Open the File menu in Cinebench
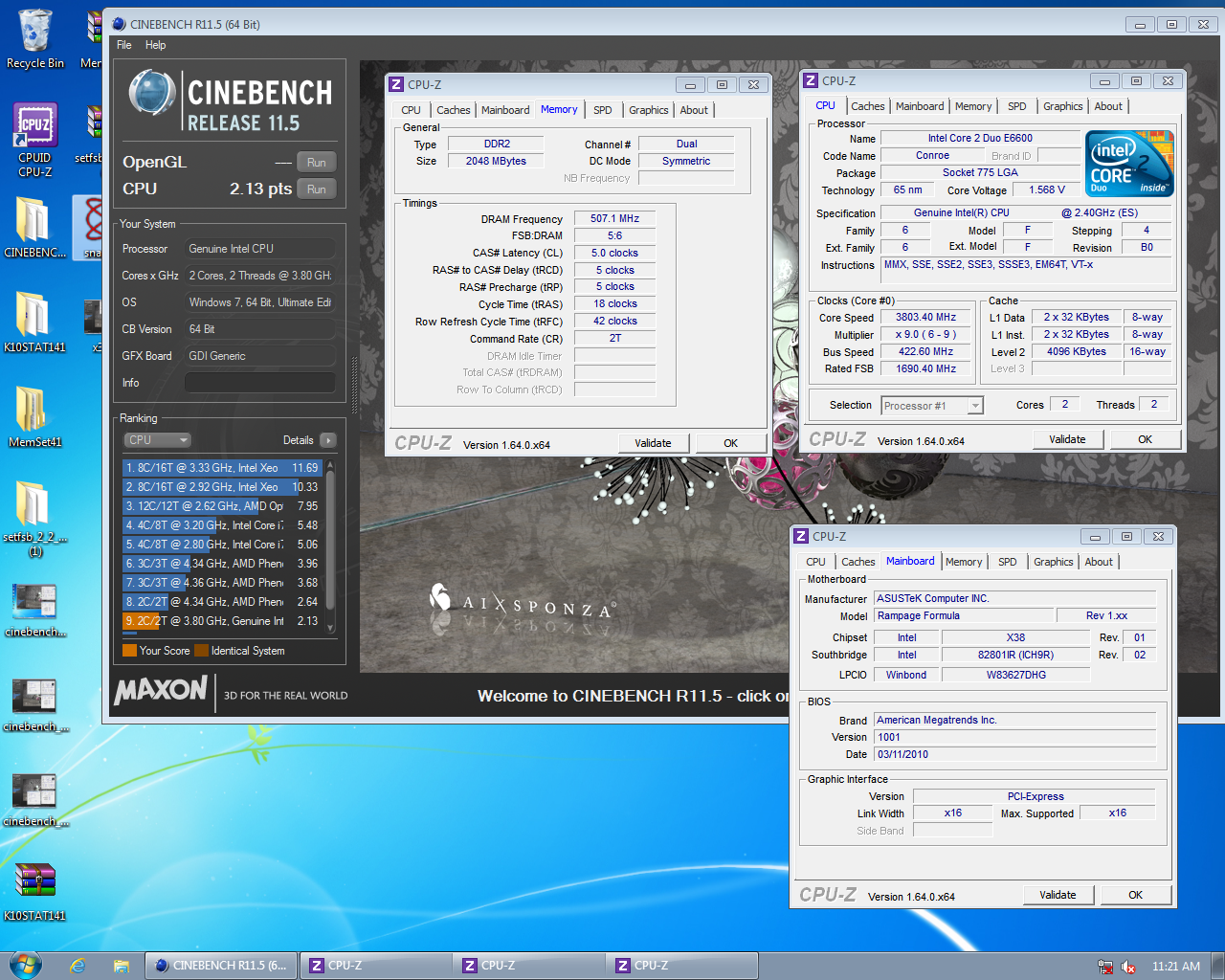This screenshot has width=1225, height=980. [124, 45]
